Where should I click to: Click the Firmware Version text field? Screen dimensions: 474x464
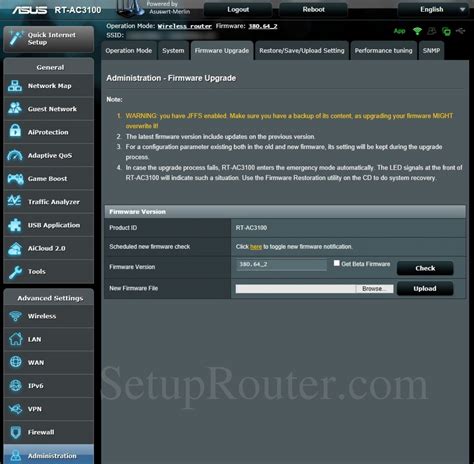[281, 264]
